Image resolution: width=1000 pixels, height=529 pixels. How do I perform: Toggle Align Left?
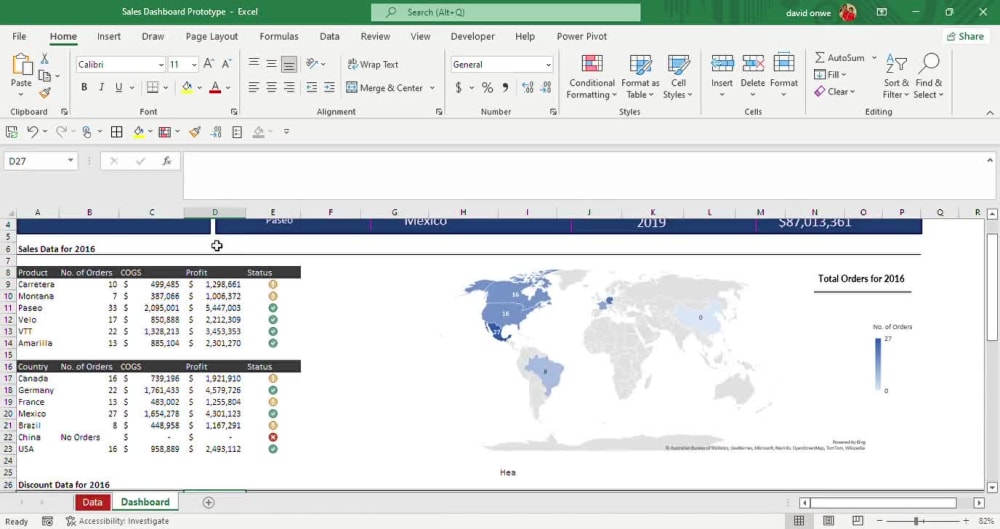click(x=254, y=87)
